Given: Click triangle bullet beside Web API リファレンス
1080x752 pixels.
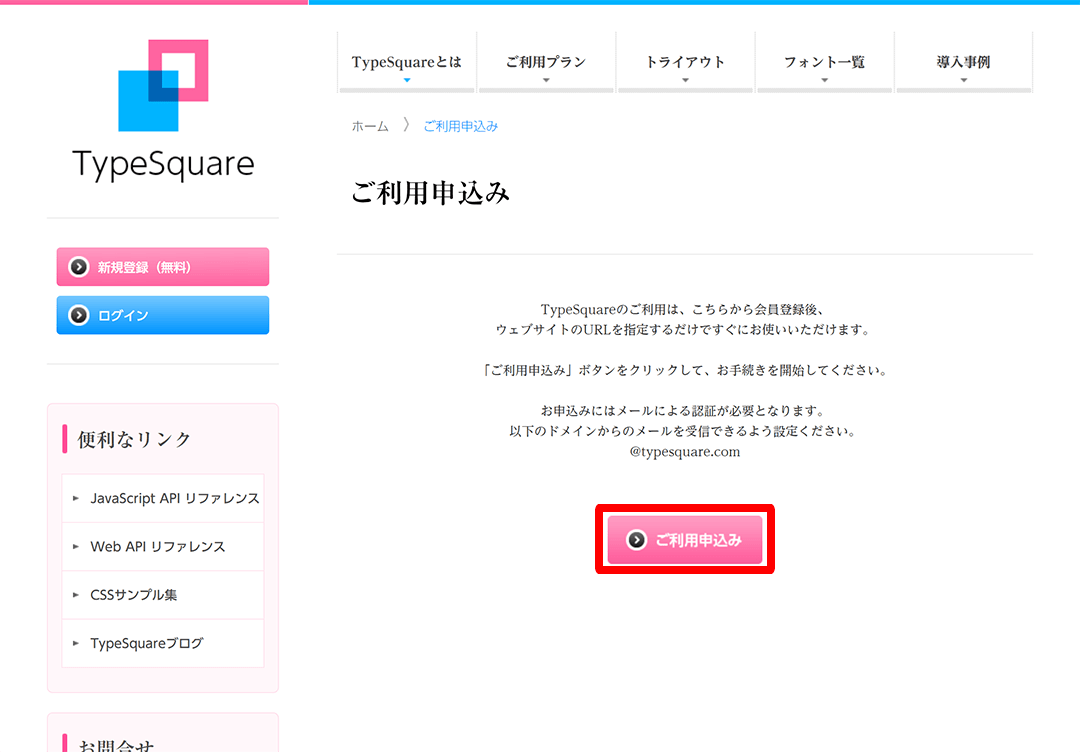Looking at the screenshot, I should (x=76, y=546).
